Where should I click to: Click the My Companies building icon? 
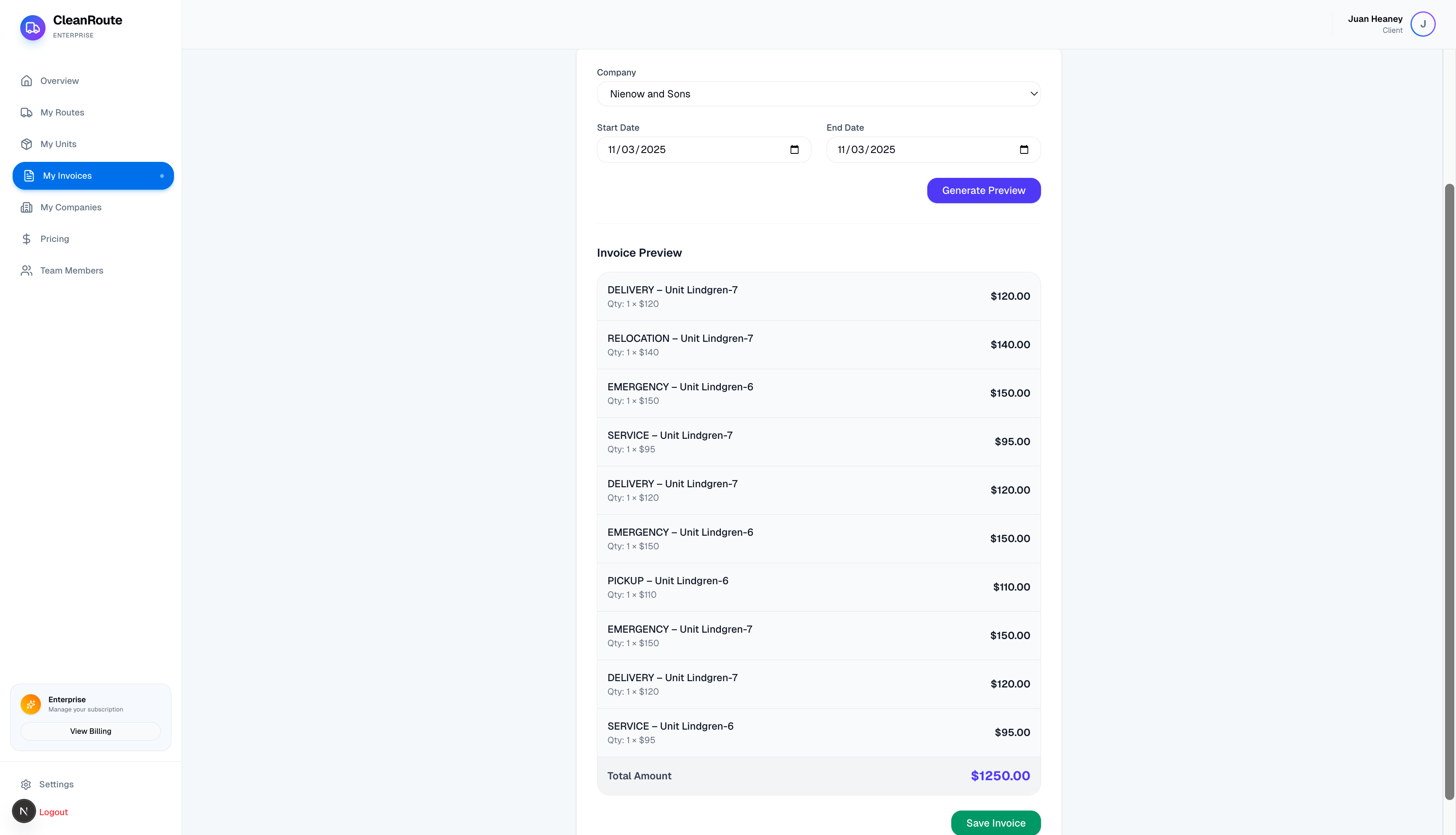pos(27,207)
